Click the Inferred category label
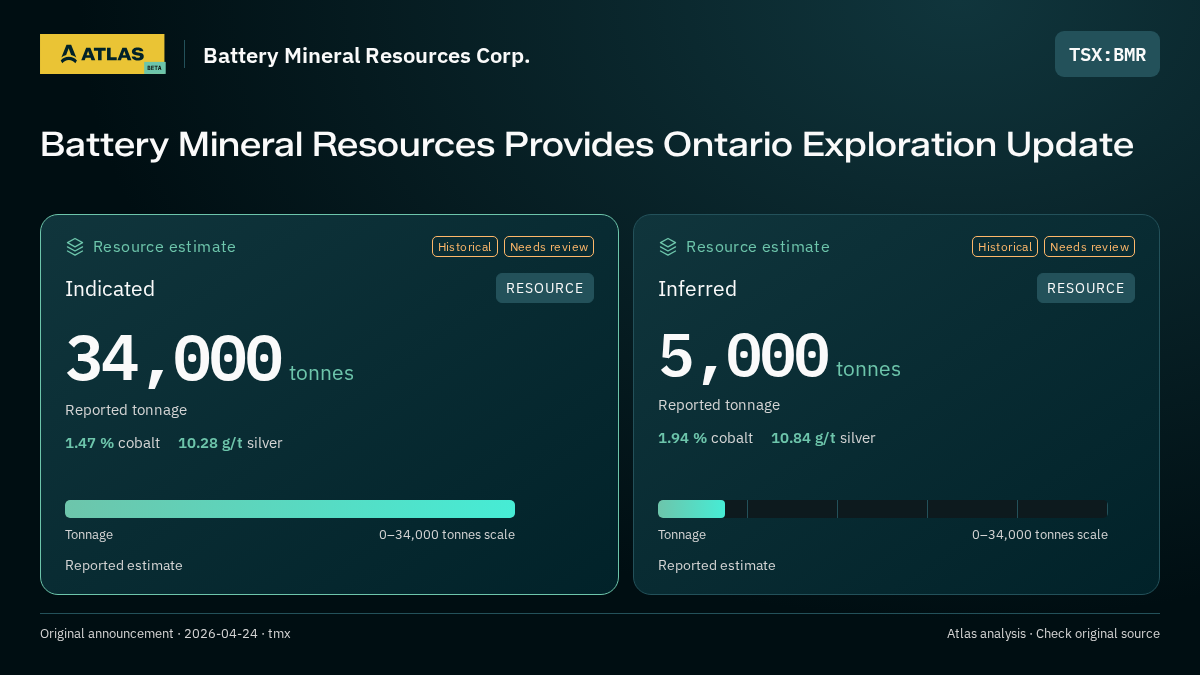Image resolution: width=1200 pixels, height=675 pixels. click(x=697, y=289)
